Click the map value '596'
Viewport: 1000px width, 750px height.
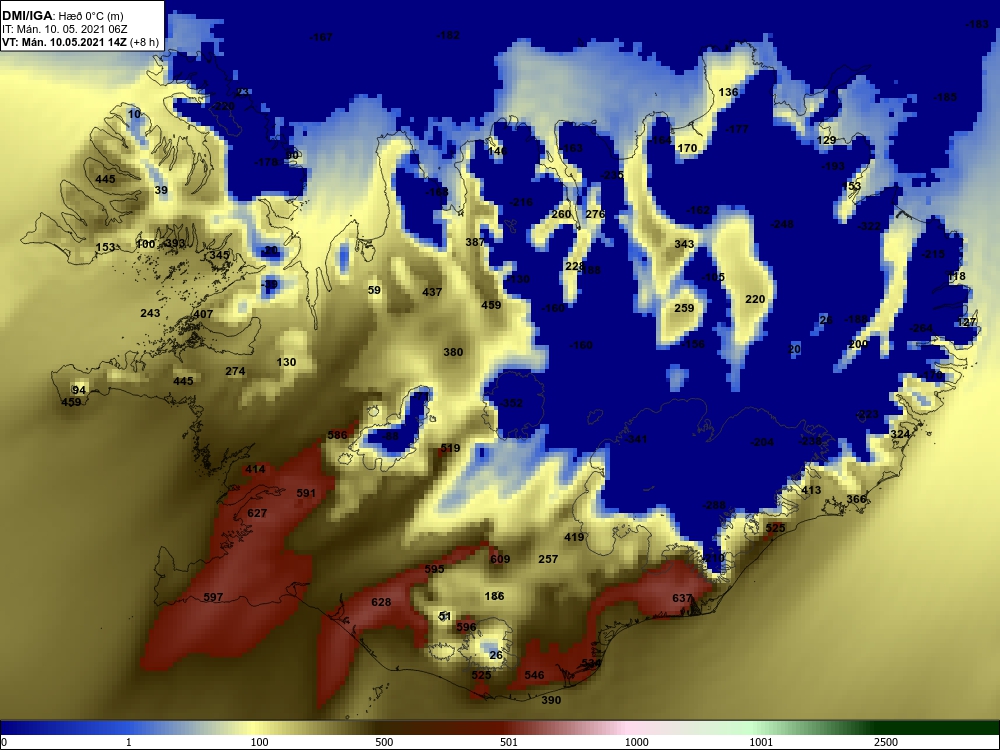click(x=466, y=628)
